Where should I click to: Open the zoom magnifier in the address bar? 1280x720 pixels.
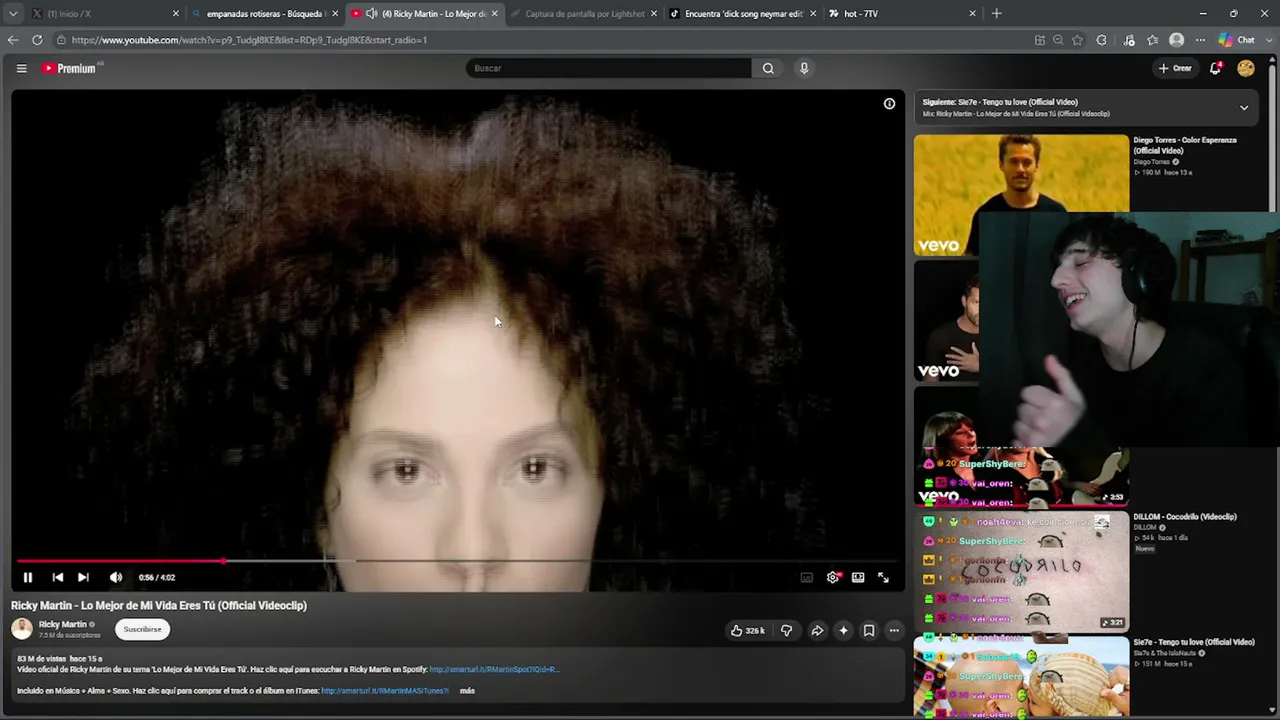[1058, 40]
